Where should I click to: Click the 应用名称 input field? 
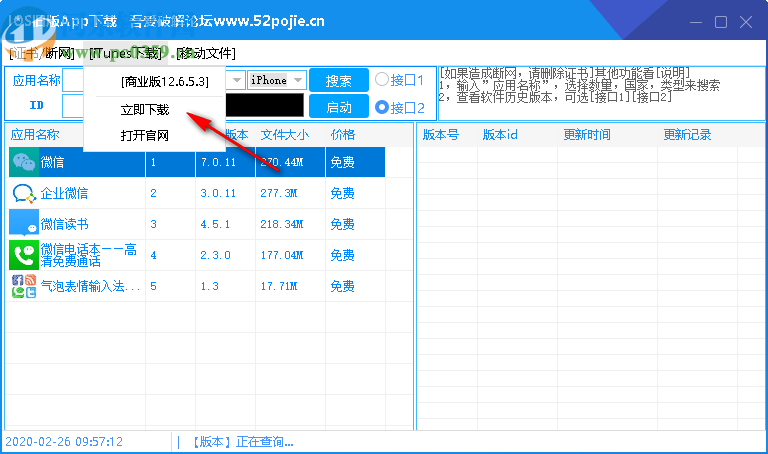click(x=73, y=80)
